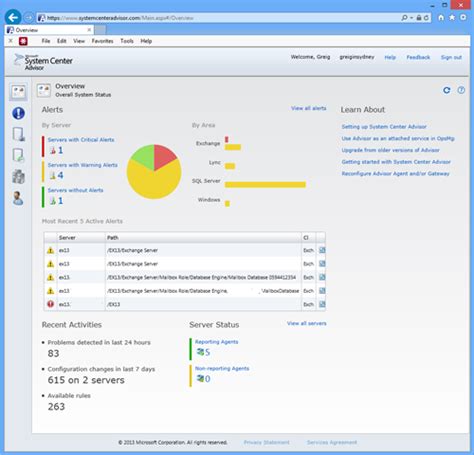
Task: Click the browser Favorites star icon
Action: (452, 18)
